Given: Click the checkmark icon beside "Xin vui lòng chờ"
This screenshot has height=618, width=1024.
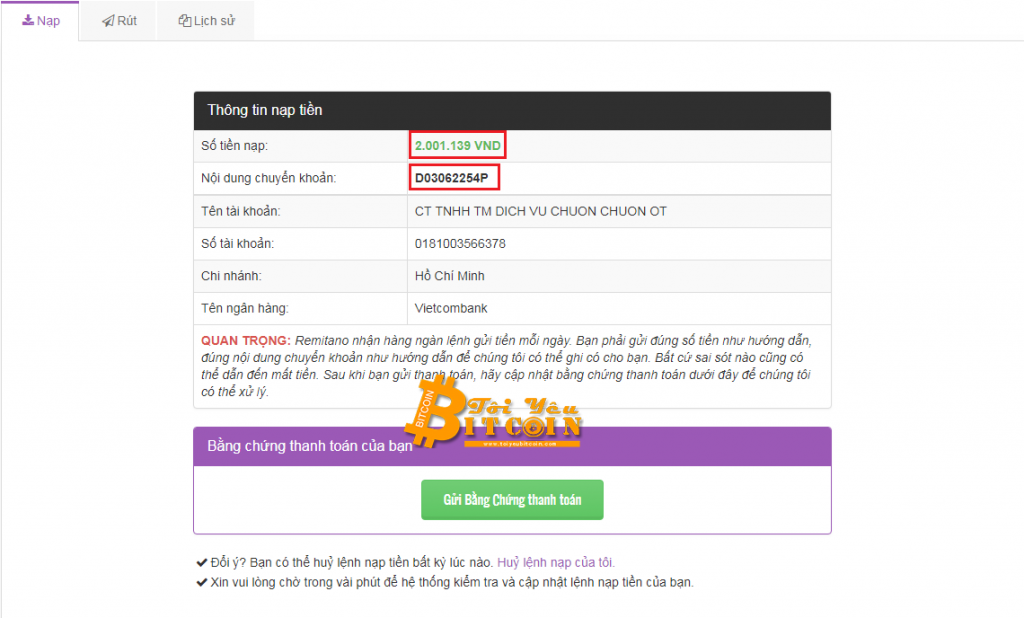Looking at the screenshot, I should point(201,582).
